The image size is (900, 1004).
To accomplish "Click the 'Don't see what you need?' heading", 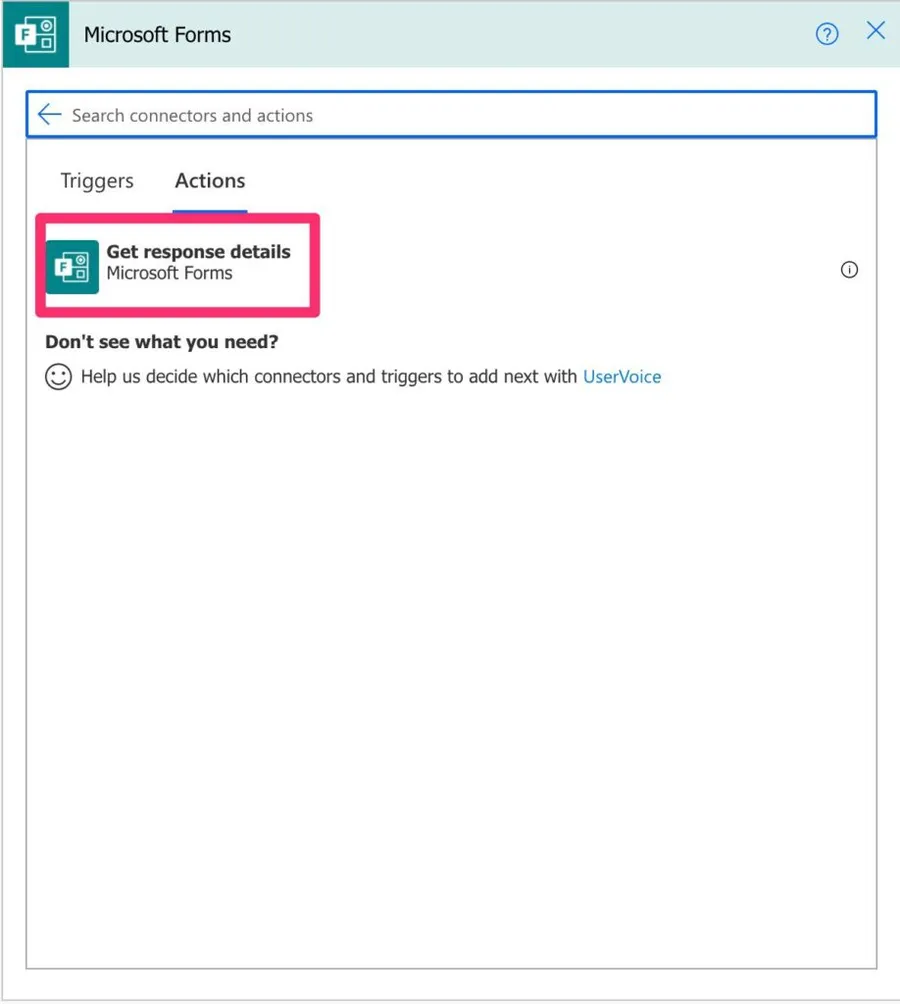I will coord(161,342).
